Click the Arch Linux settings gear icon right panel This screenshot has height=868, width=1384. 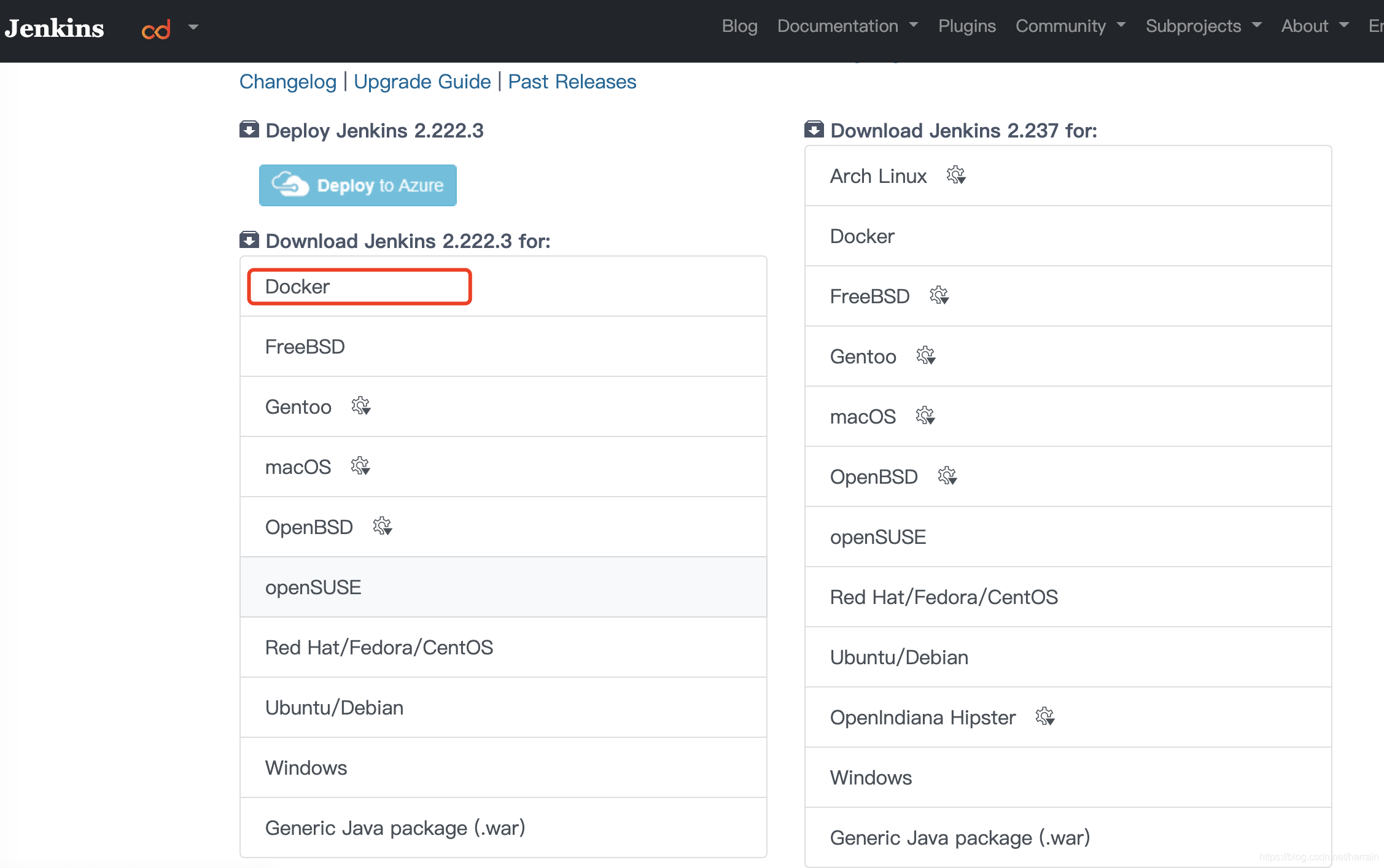tap(955, 176)
